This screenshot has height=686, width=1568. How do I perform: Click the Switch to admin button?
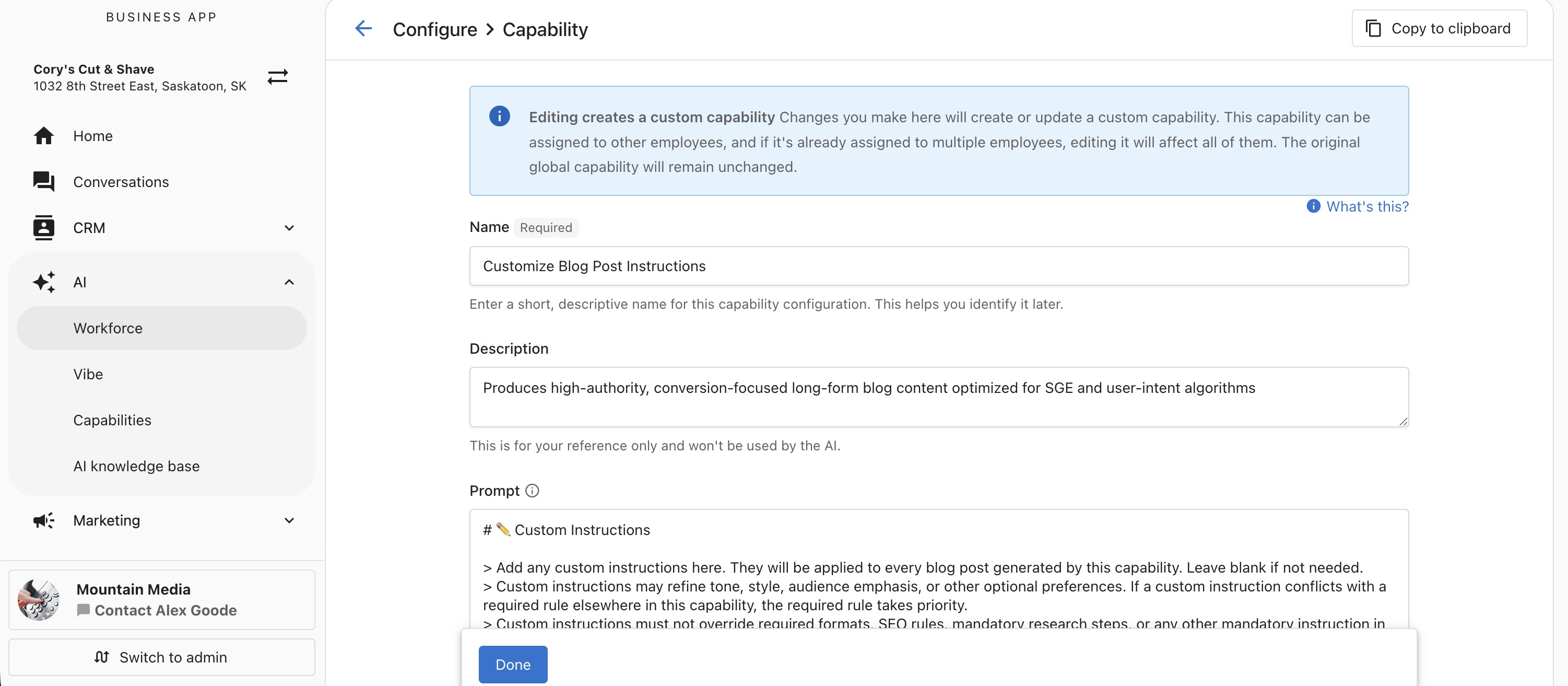pos(162,657)
